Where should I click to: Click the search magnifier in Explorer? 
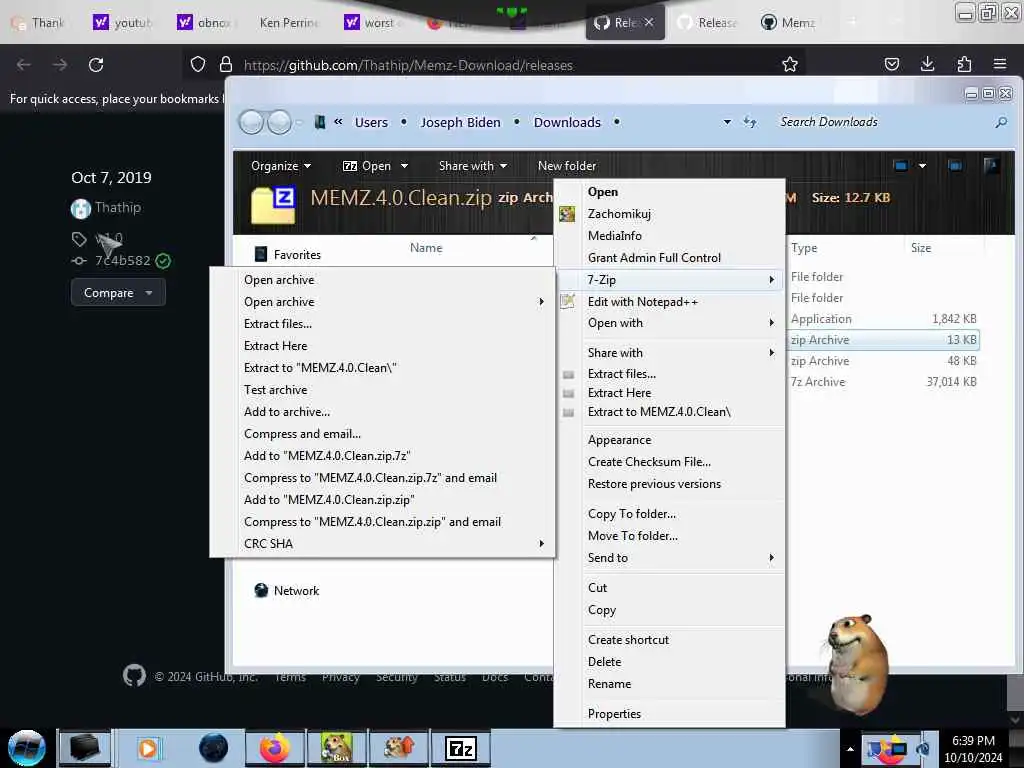[x=1000, y=122]
